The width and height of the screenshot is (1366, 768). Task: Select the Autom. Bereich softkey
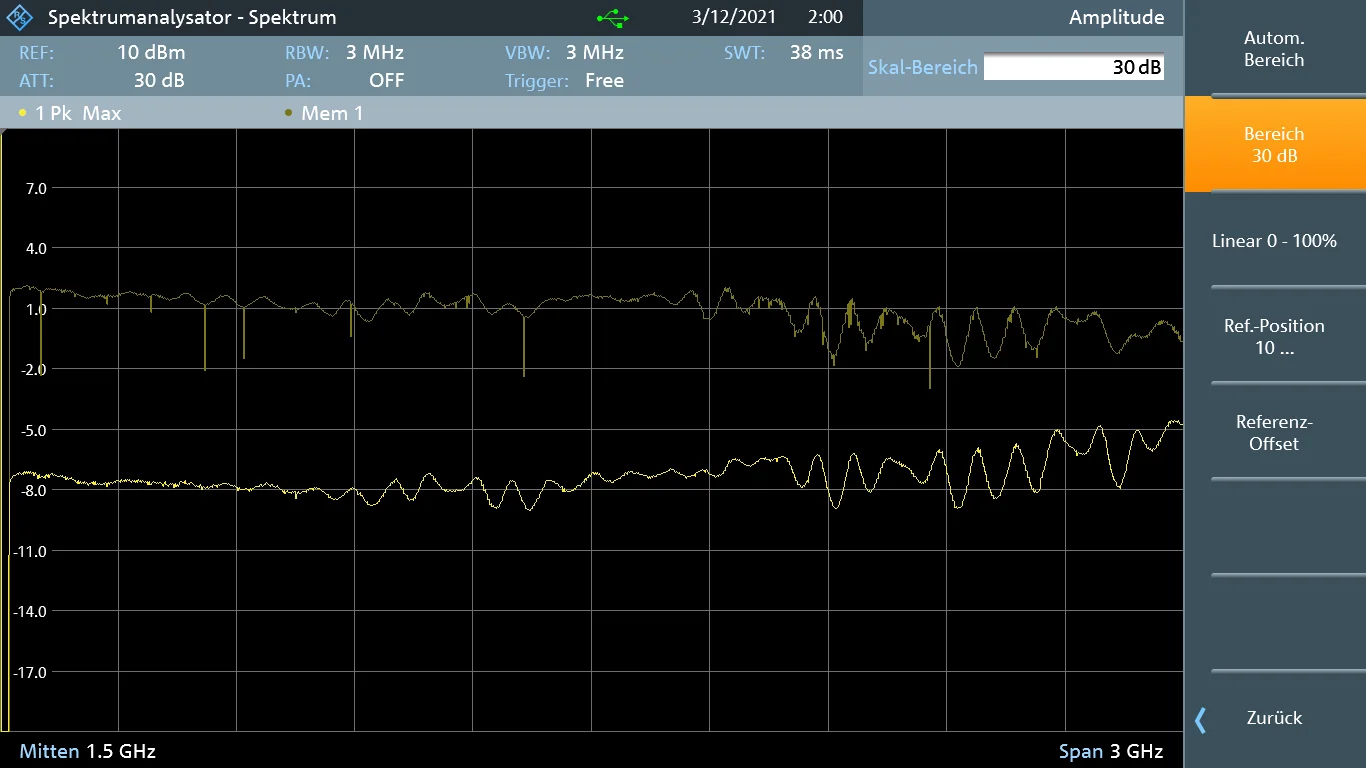(1274, 49)
